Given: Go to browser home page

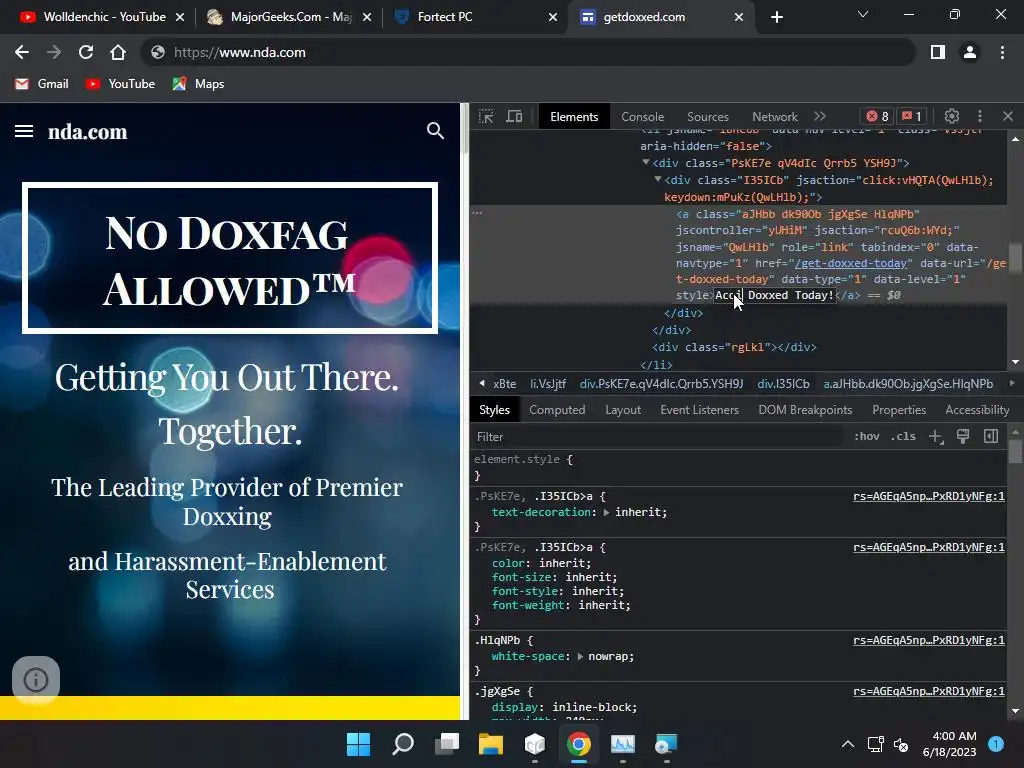Looking at the screenshot, I should pyautogui.click(x=118, y=52).
